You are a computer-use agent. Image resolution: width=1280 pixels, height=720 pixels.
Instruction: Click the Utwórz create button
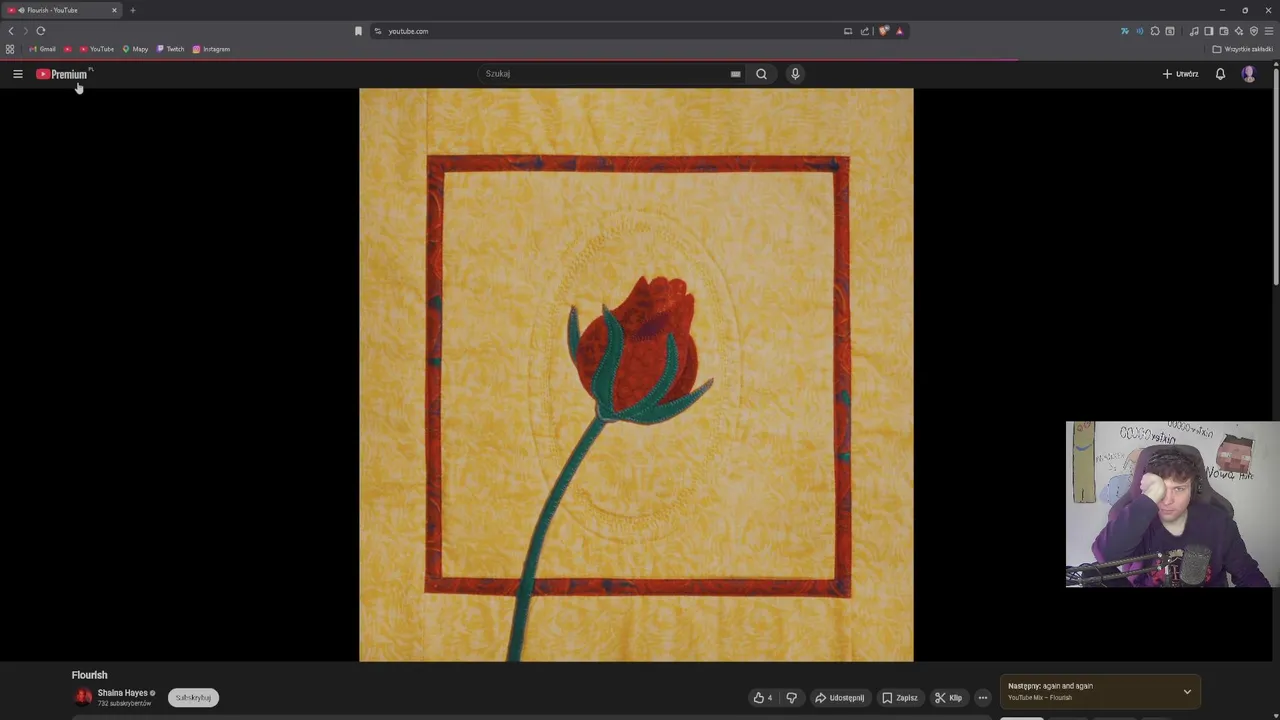(x=1180, y=74)
